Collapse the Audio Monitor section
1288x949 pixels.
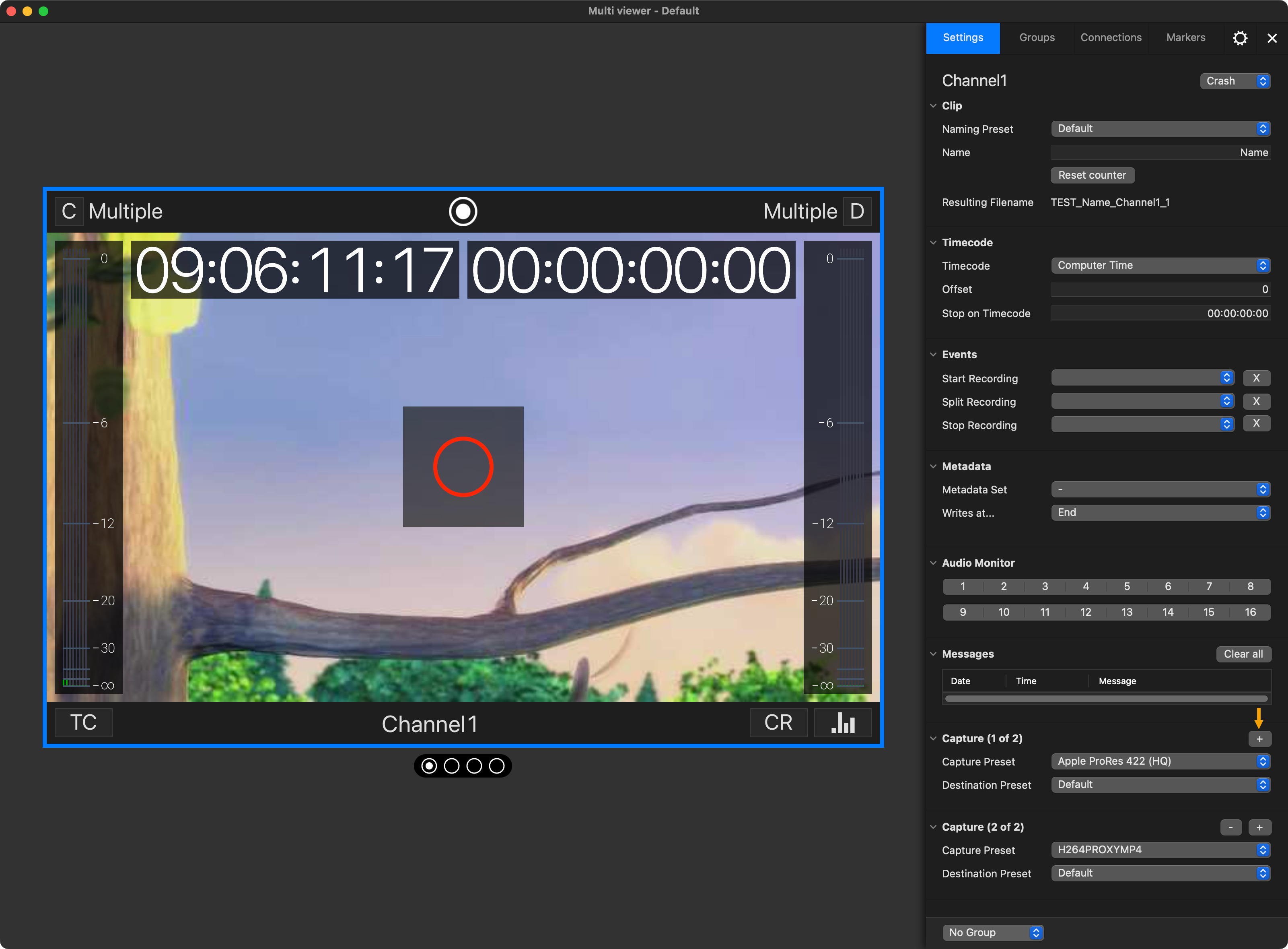(933, 563)
